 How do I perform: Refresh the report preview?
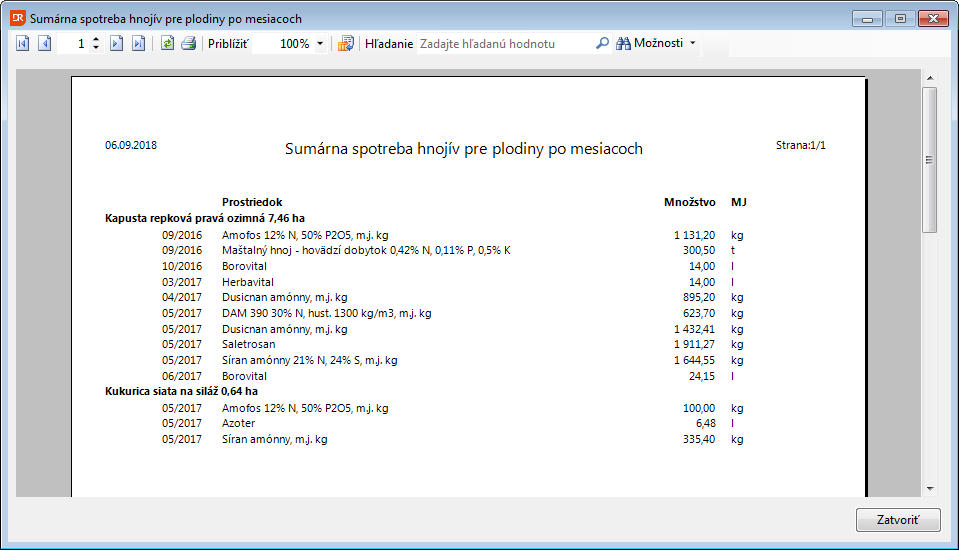click(167, 43)
